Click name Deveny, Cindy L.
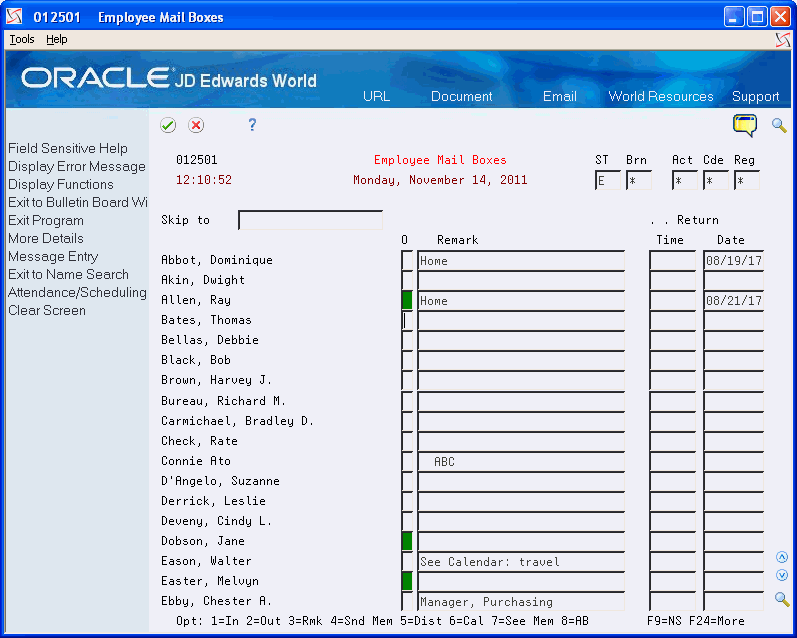 pos(217,521)
